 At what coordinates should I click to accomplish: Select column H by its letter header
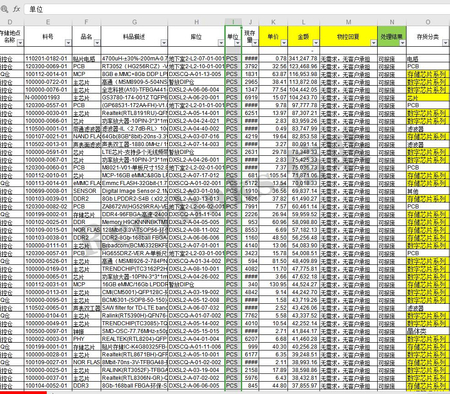196,22
